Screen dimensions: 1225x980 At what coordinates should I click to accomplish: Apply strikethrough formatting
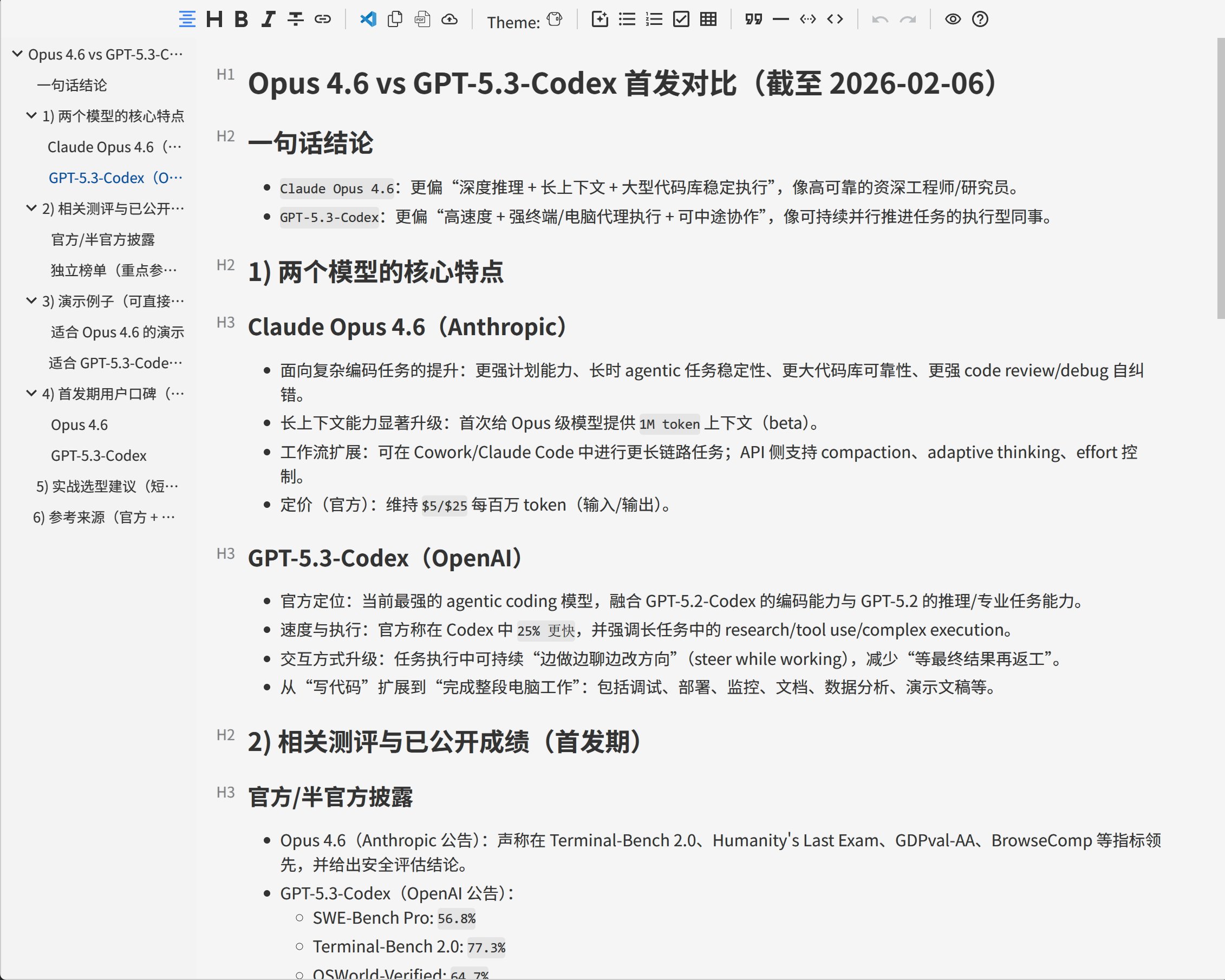tap(295, 19)
